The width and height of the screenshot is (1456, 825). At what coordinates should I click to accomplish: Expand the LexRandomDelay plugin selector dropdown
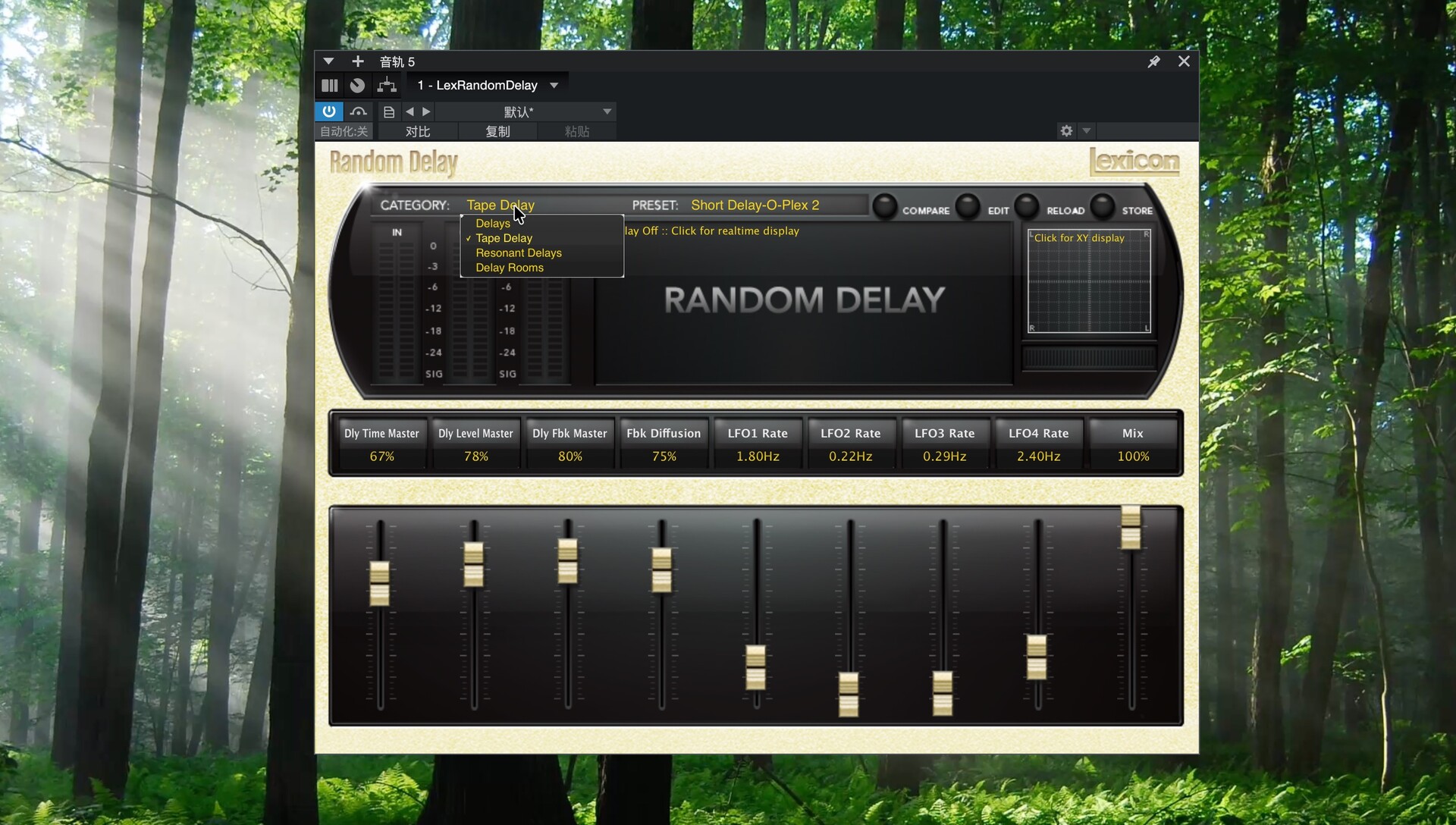coord(554,85)
